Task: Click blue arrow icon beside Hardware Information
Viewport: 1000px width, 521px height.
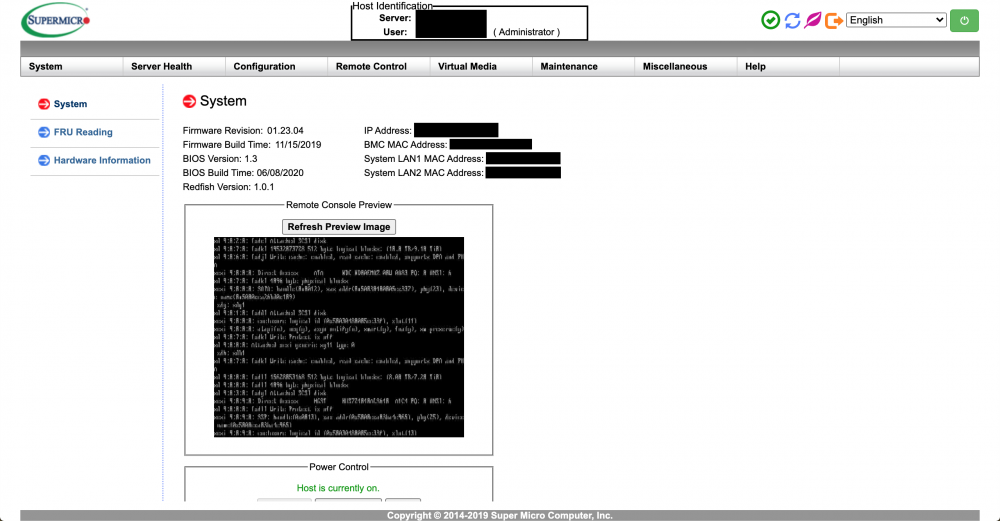Action: [43, 160]
